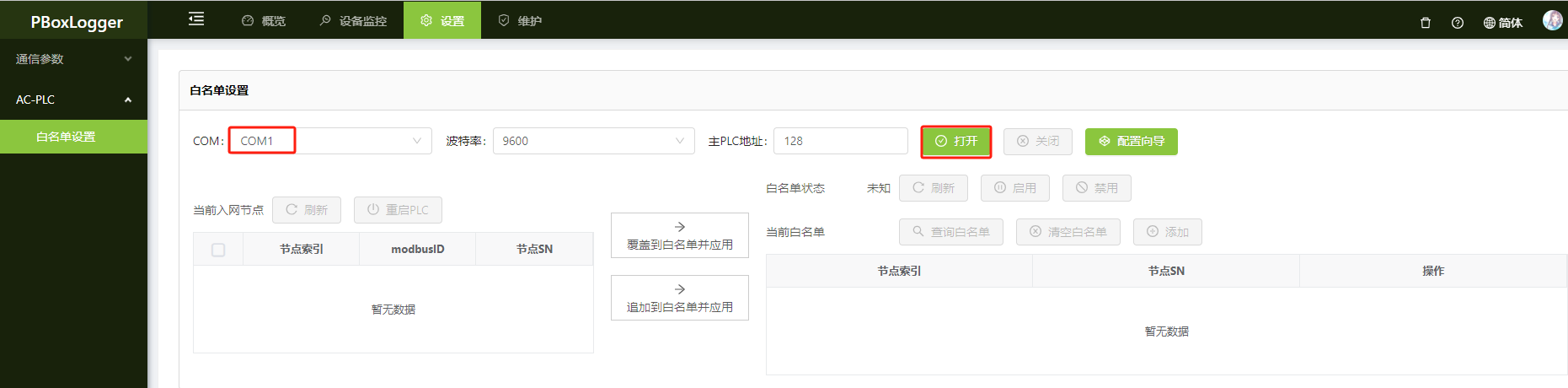Select 白名单设置 in the sidebar
Viewport: 1568px width, 388px height.
[x=73, y=137]
